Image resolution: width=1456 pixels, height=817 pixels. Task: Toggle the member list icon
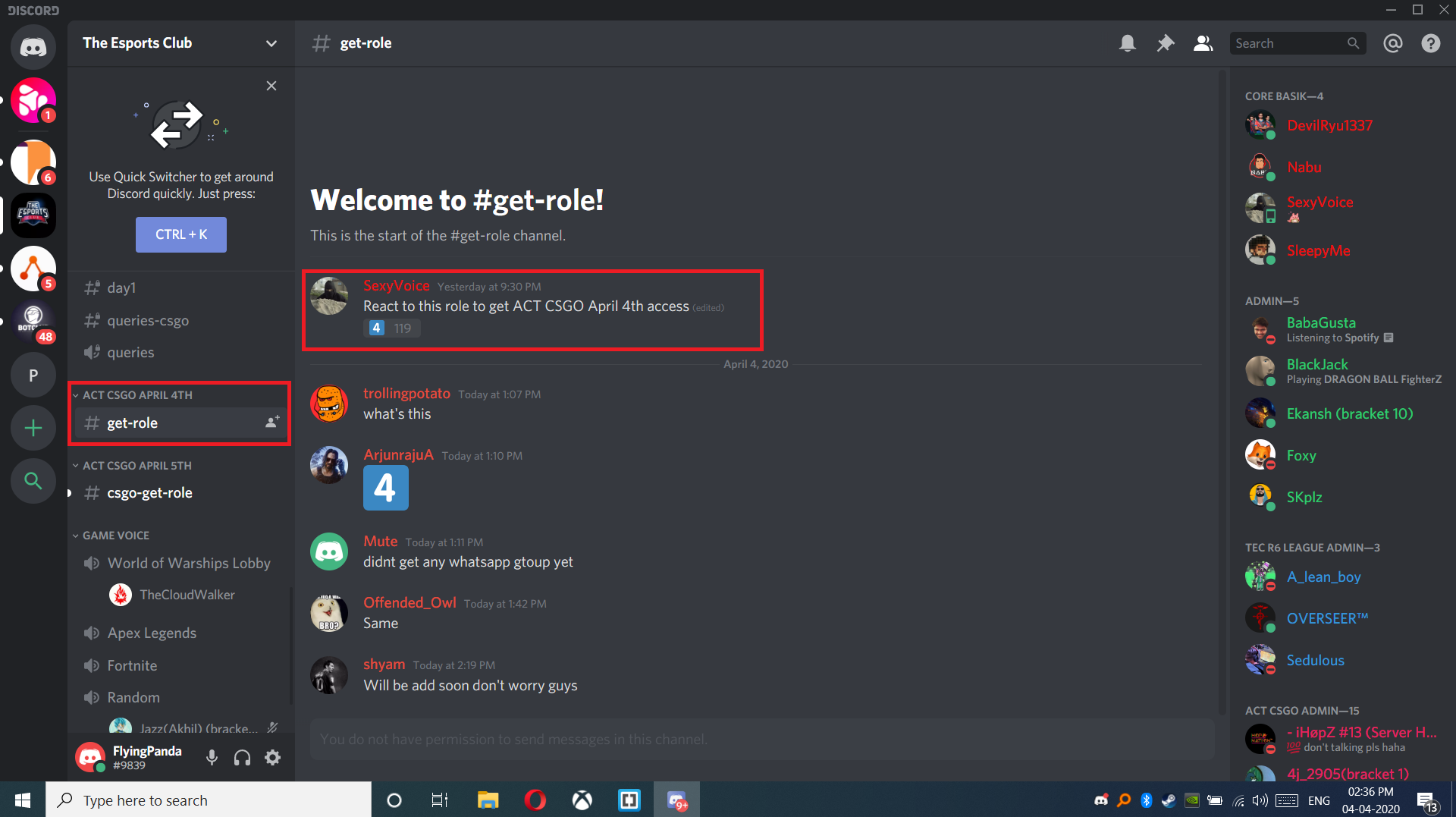tap(1203, 43)
